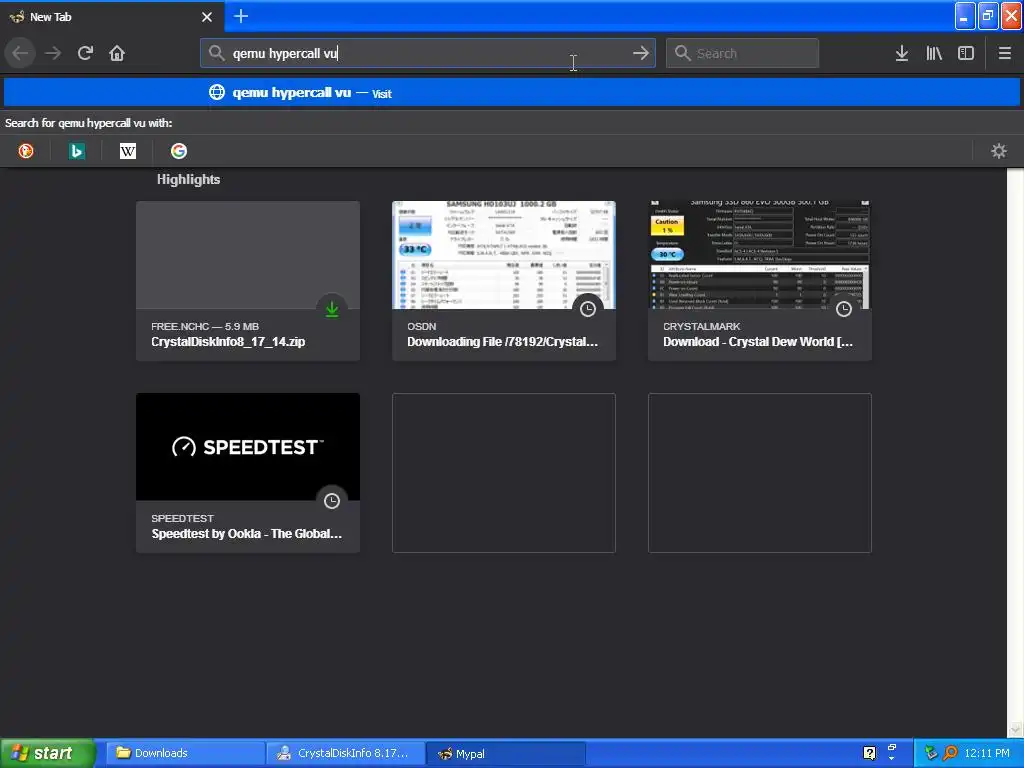This screenshot has width=1024, height=768.
Task: Open OSDN Downloading File highlight card
Action: click(504, 281)
